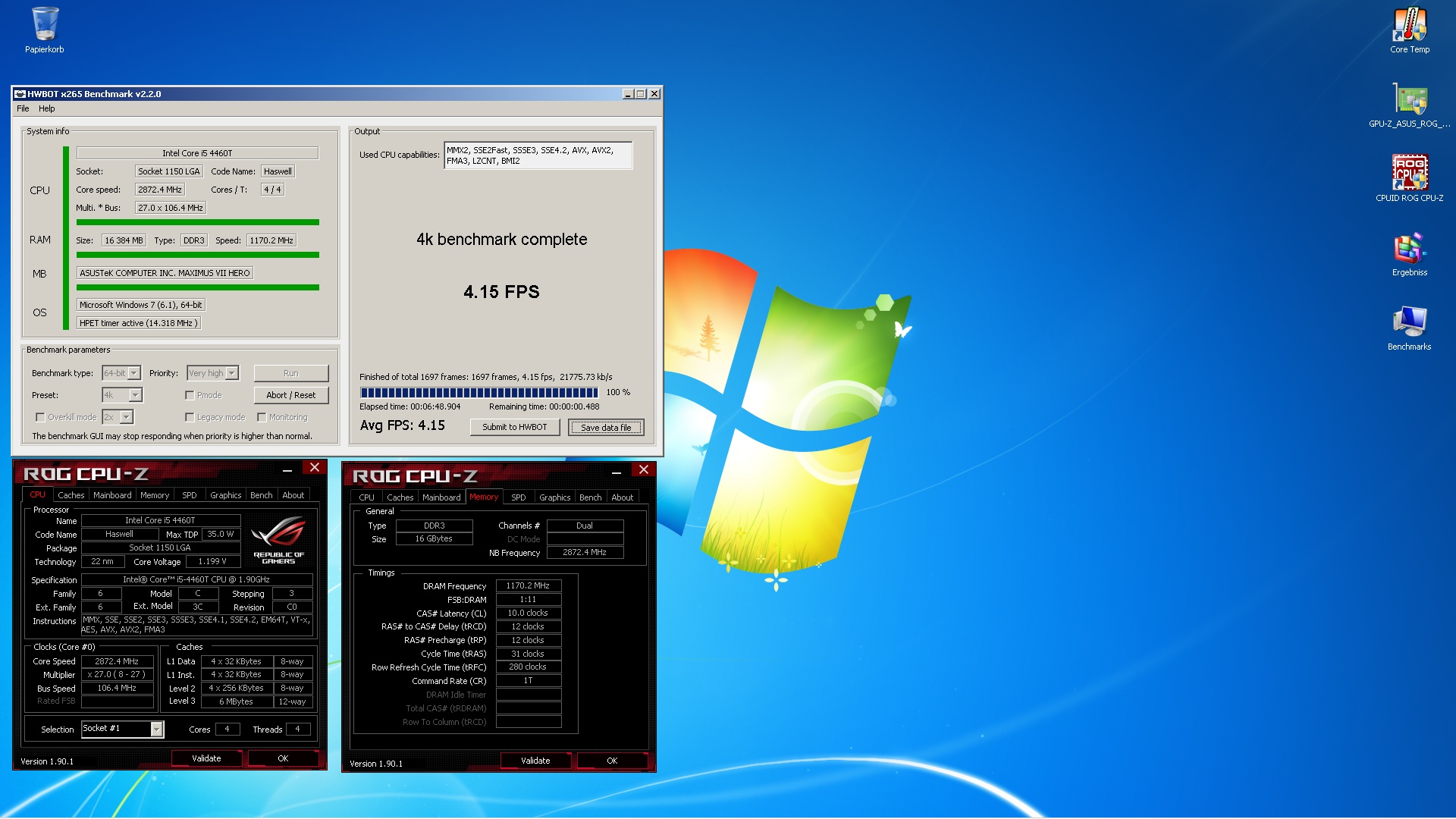Click the Core Voltage 1.199 V value
The height and width of the screenshot is (819, 1456).
pyautogui.click(x=213, y=562)
